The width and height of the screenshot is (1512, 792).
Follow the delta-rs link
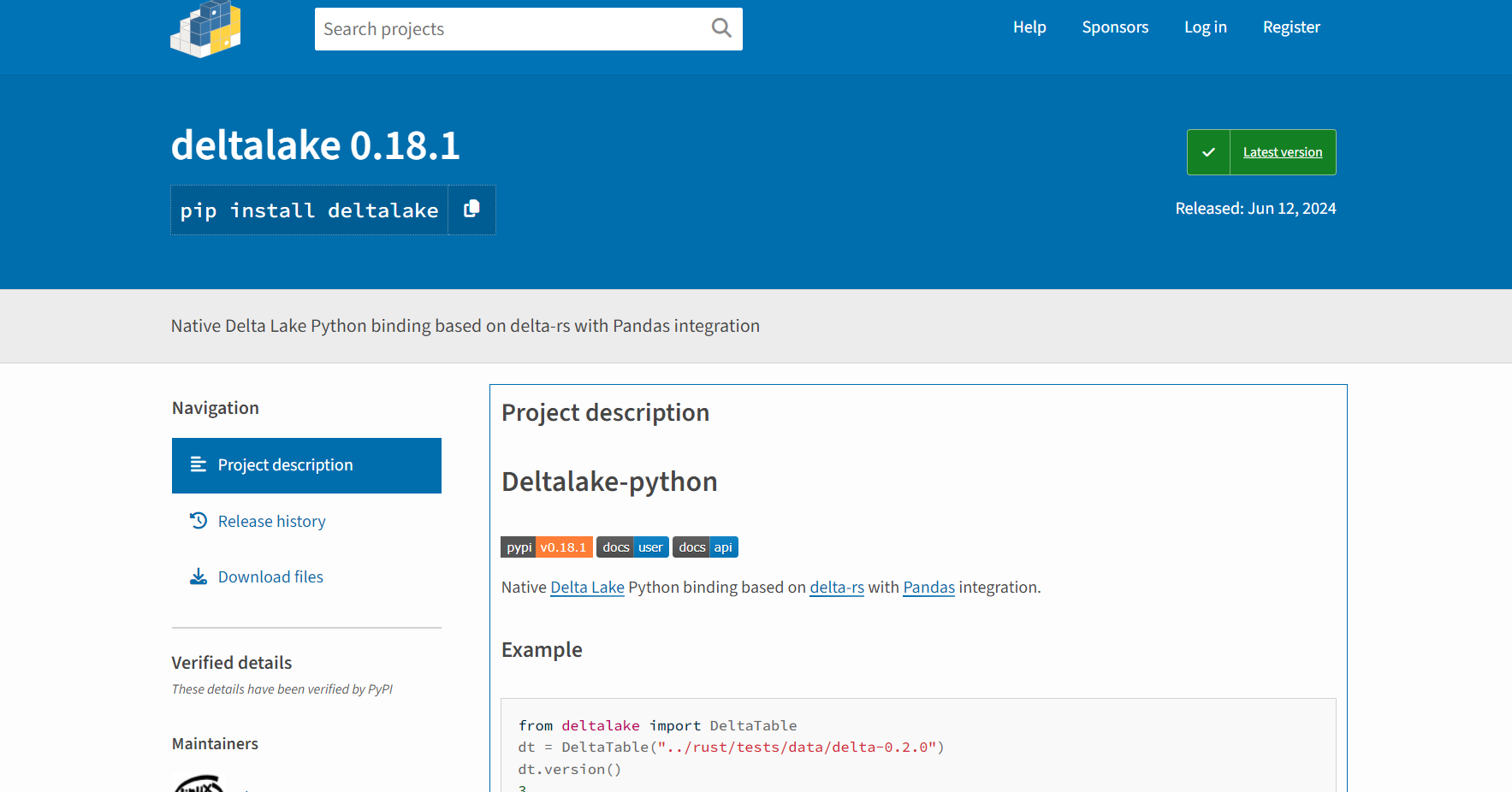point(837,588)
